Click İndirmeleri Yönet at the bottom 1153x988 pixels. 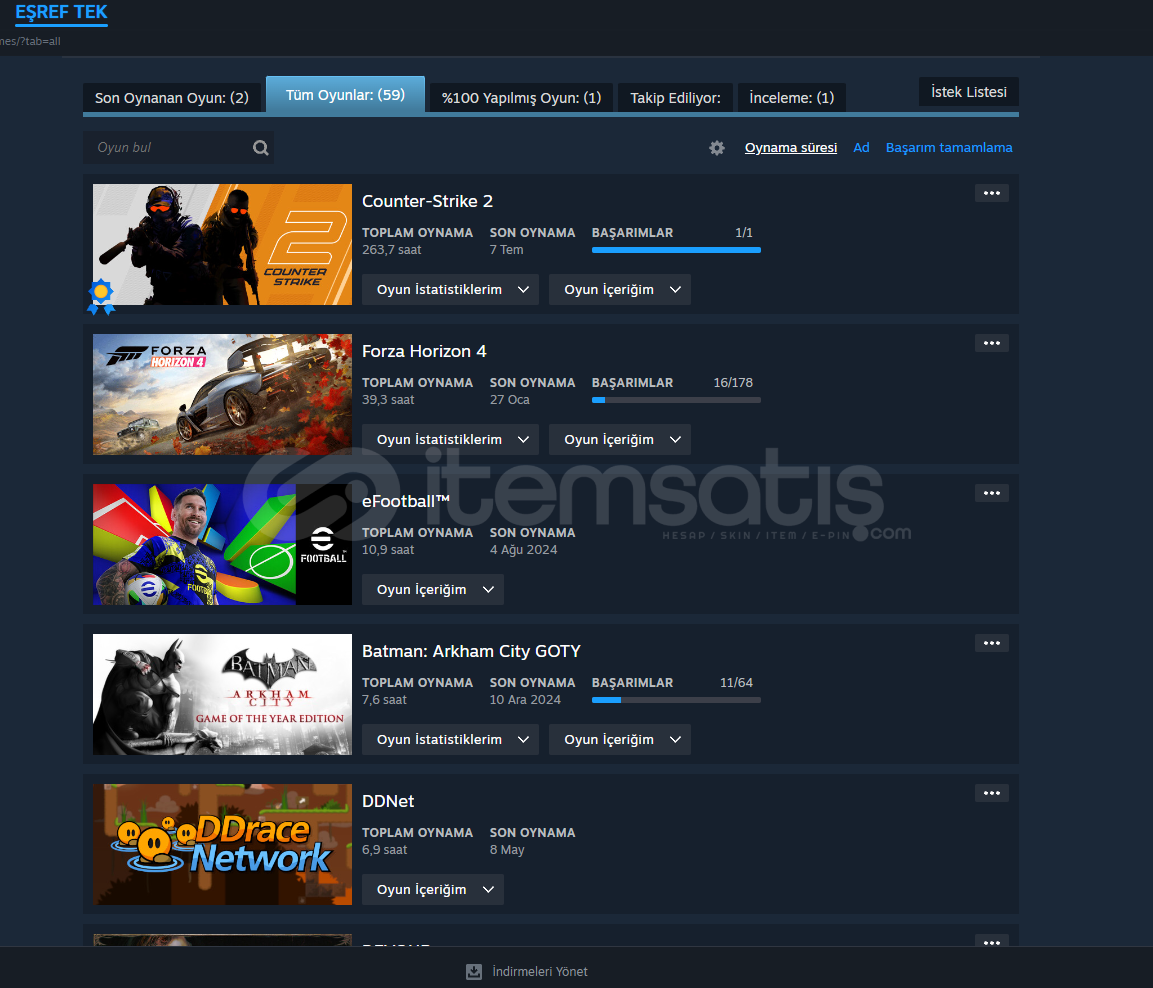(x=540, y=972)
